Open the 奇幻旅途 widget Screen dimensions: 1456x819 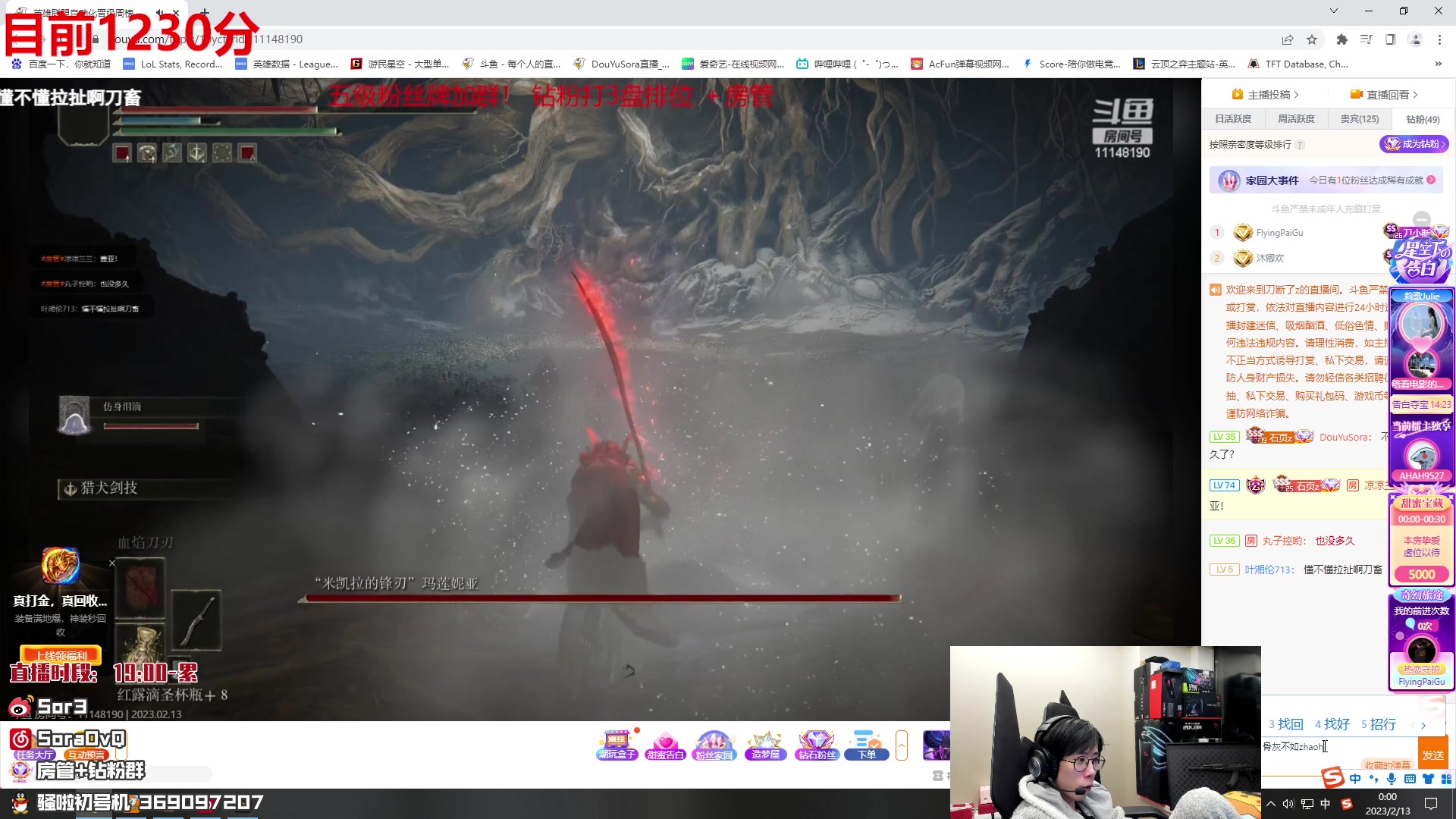click(1421, 639)
